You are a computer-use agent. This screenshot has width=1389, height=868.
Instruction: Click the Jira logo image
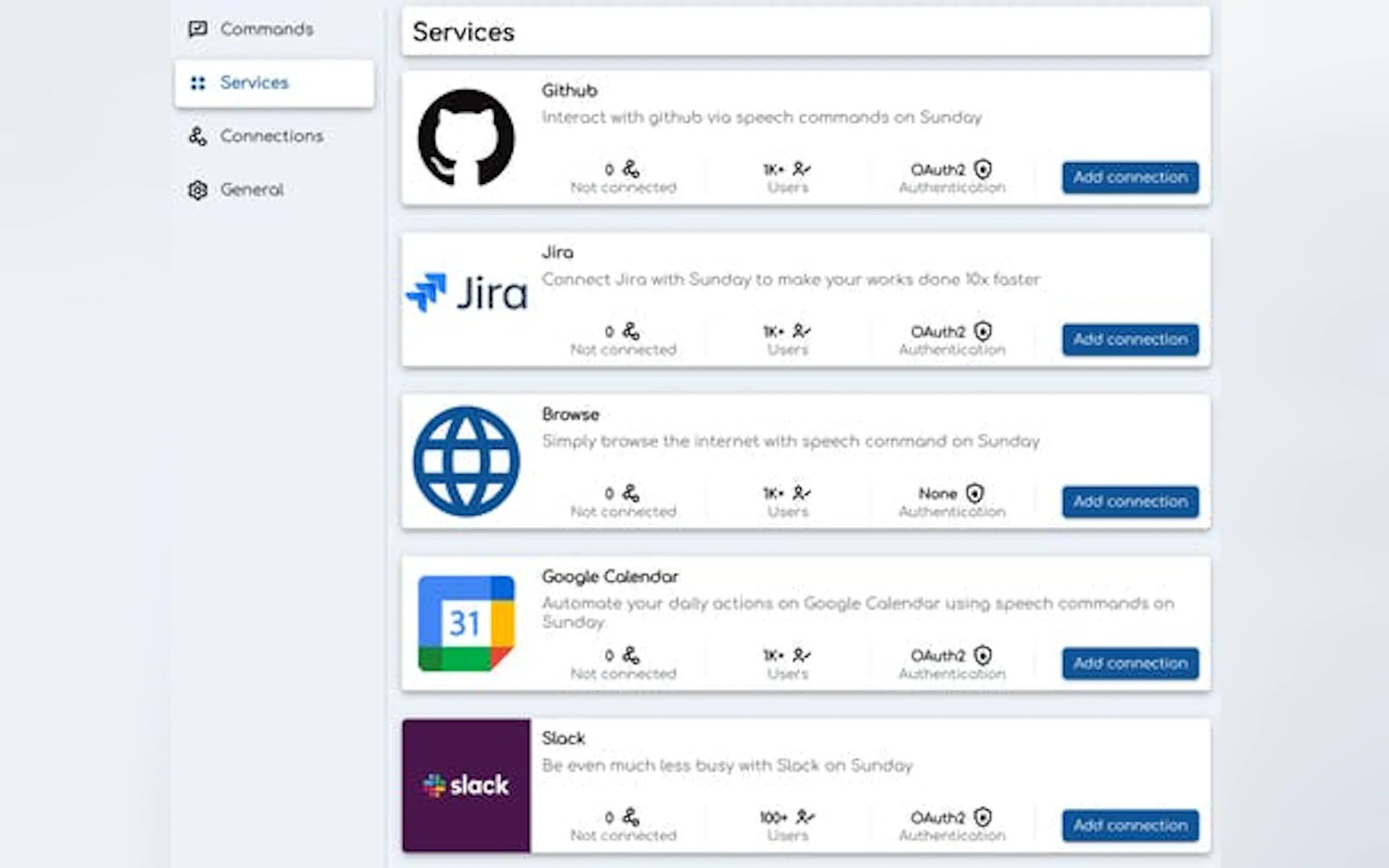[x=466, y=293]
